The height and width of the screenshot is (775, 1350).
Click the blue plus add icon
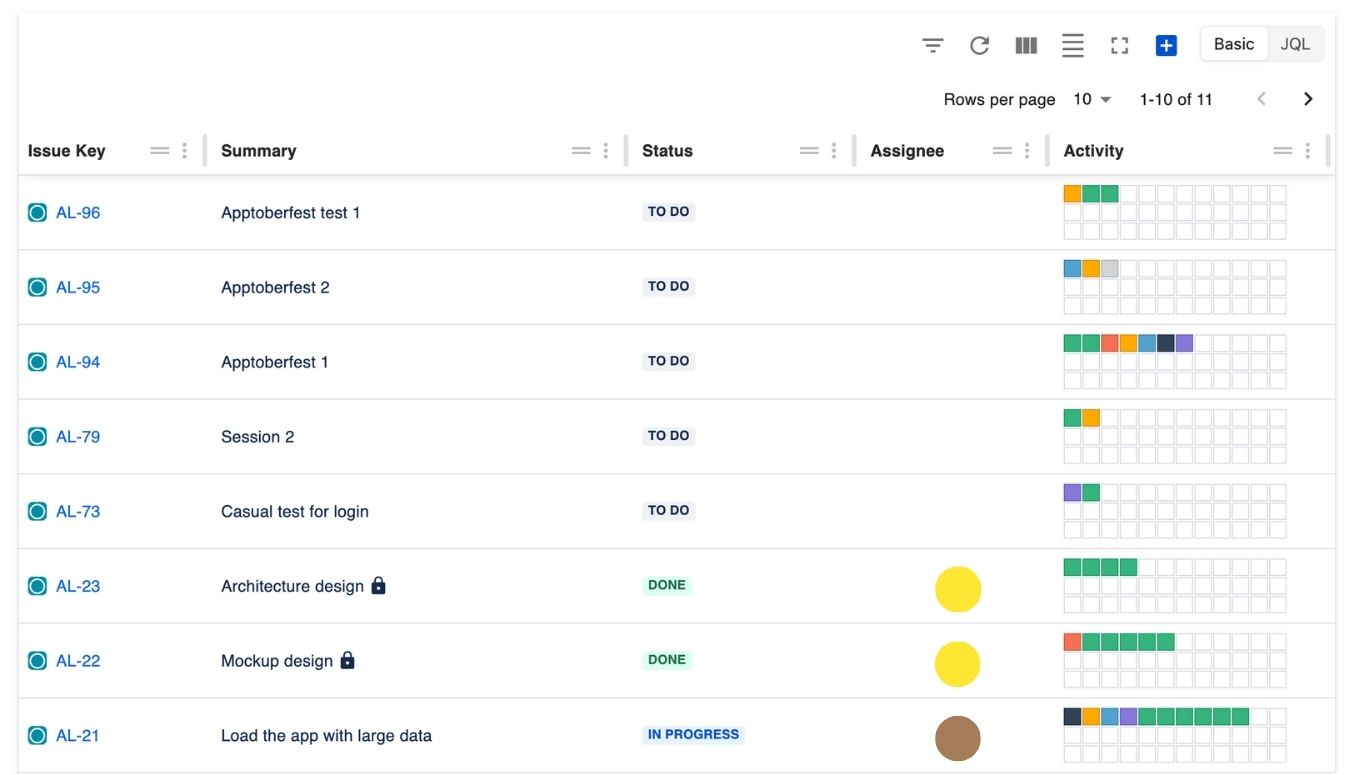pyautogui.click(x=1166, y=45)
